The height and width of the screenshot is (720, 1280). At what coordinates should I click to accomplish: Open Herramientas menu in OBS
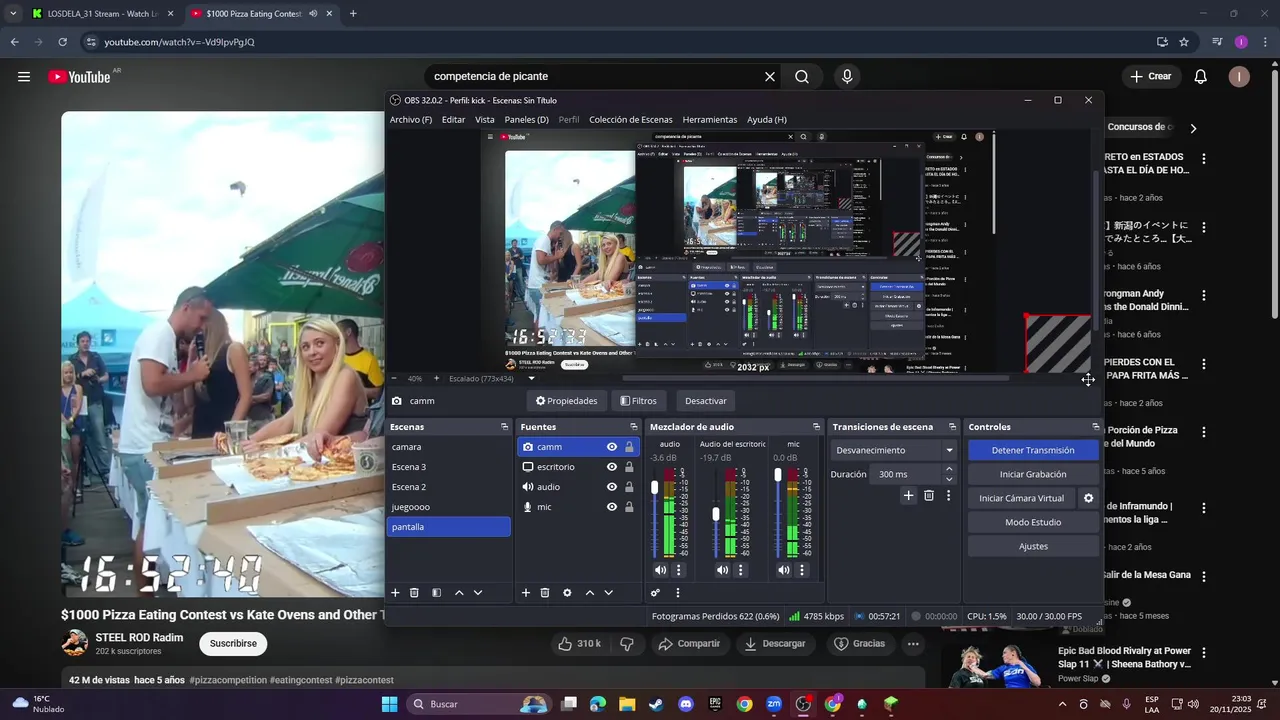pos(710,119)
